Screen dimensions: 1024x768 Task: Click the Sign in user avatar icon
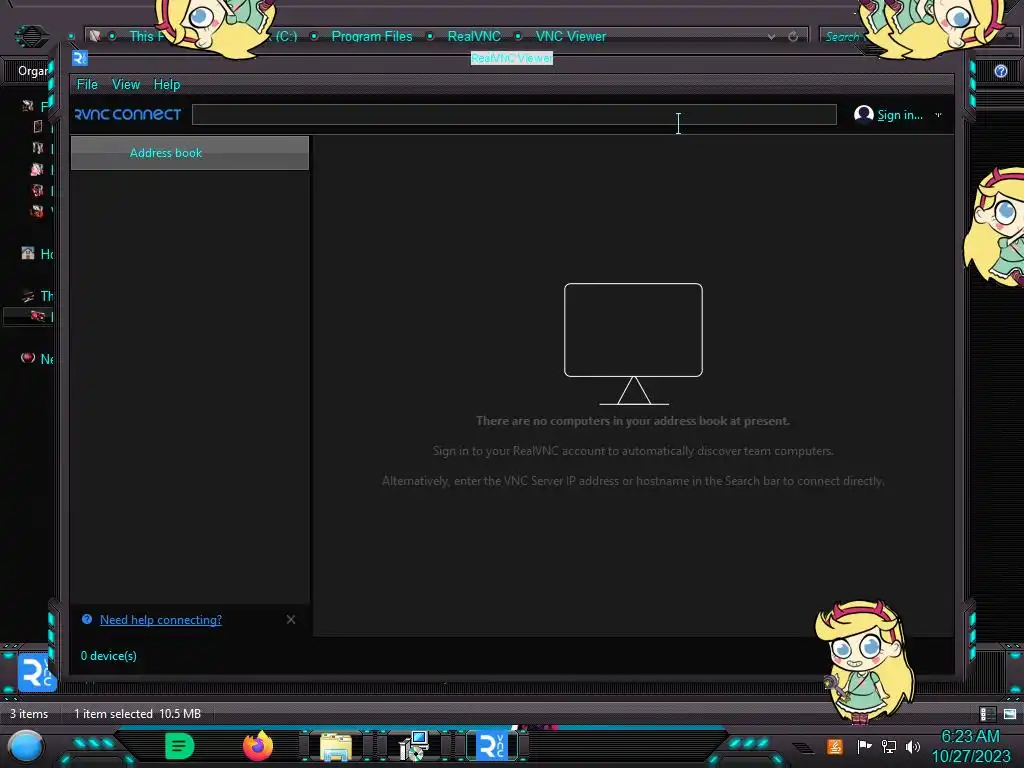[x=863, y=114]
